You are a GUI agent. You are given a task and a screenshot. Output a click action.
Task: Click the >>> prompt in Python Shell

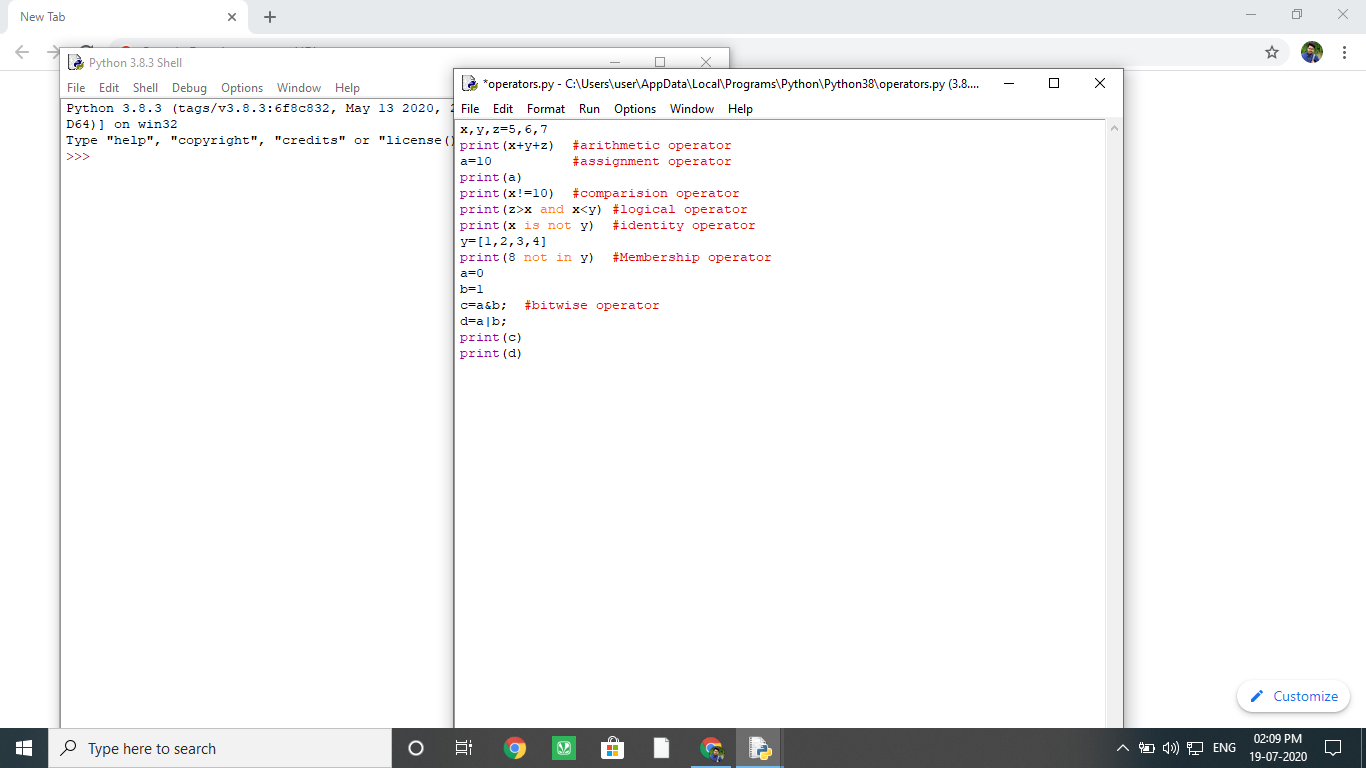(x=78, y=157)
